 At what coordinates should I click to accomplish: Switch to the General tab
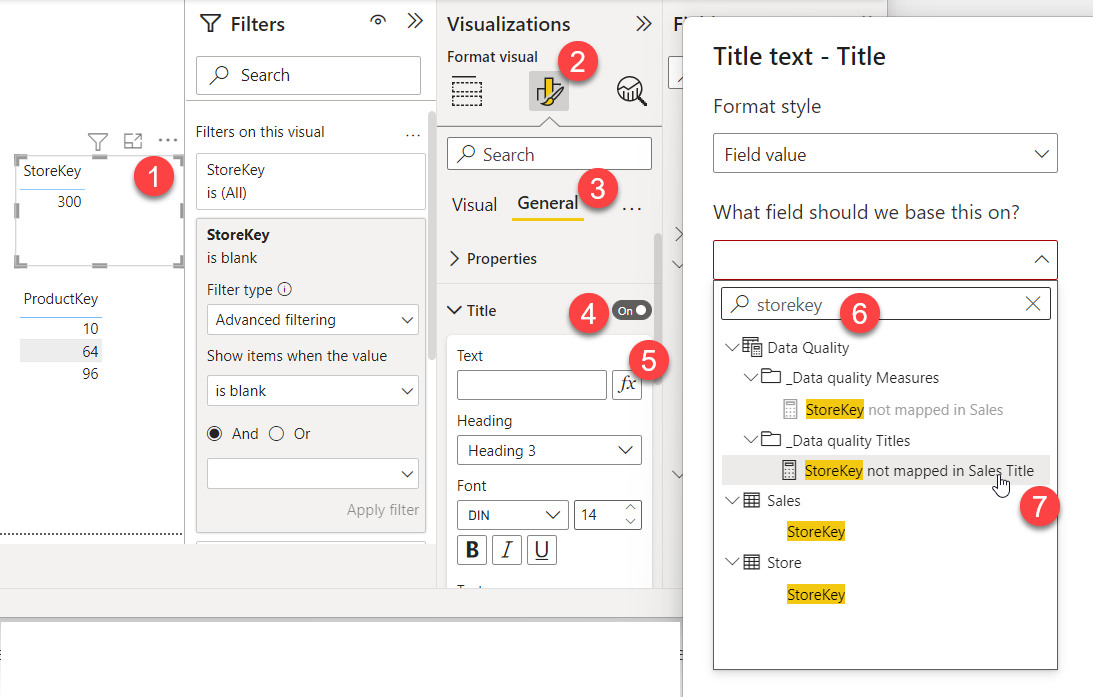coord(547,203)
